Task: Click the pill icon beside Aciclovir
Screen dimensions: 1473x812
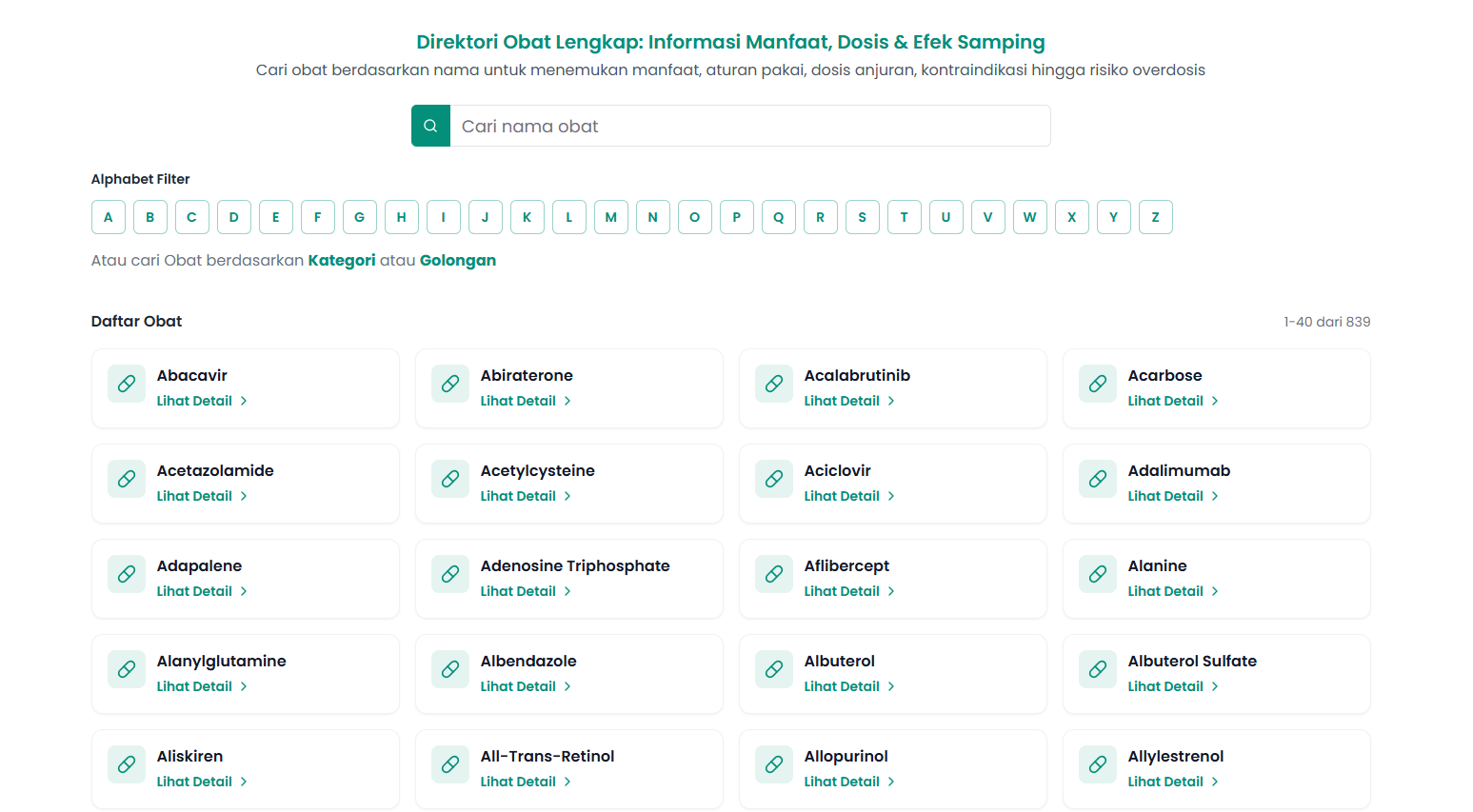Action: 774,479
